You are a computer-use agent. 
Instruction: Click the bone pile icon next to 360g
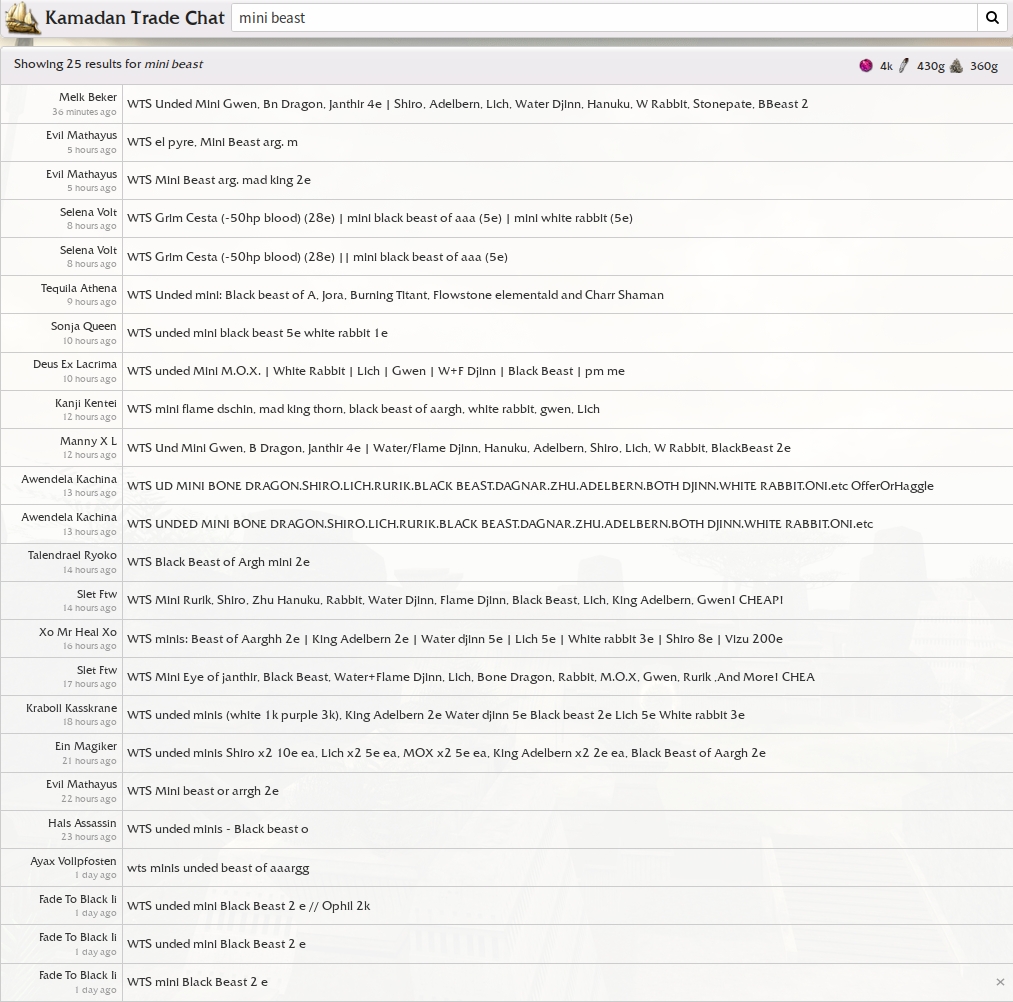pyautogui.click(x=956, y=65)
